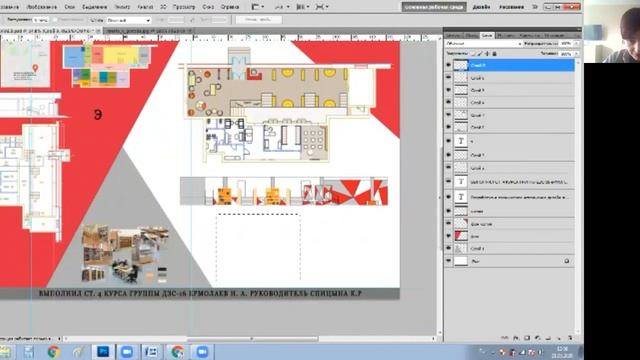This screenshot has height=360, width=640.
Task: Open the Окно menu
Action: point(208,7)
